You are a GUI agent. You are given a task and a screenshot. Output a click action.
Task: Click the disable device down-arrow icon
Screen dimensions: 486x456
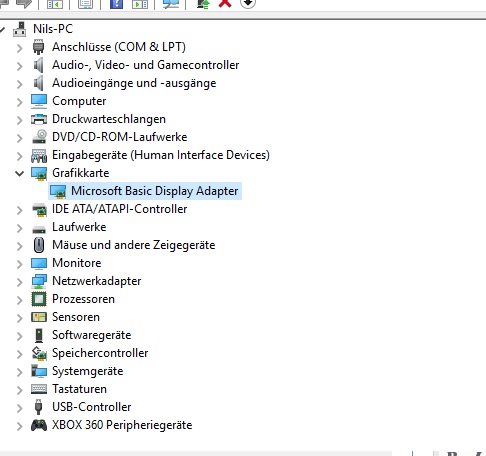pyautogui.click(x=248, y=3)
